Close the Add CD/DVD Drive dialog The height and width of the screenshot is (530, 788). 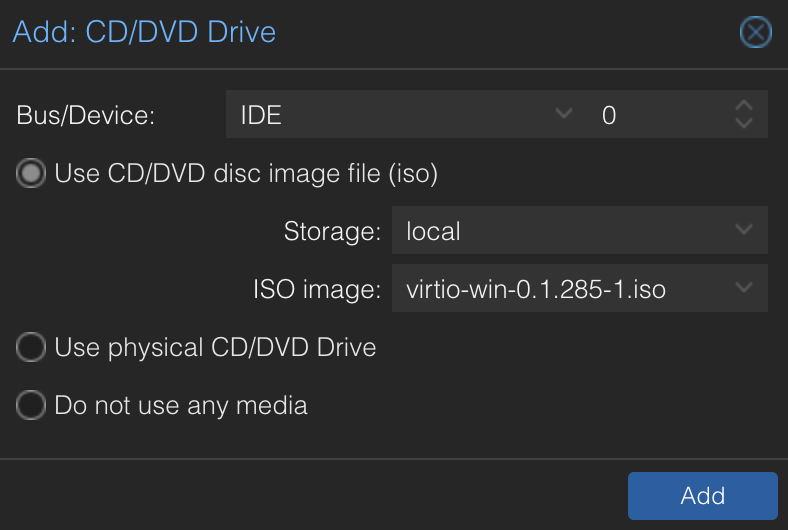click(x=755, y=33)
